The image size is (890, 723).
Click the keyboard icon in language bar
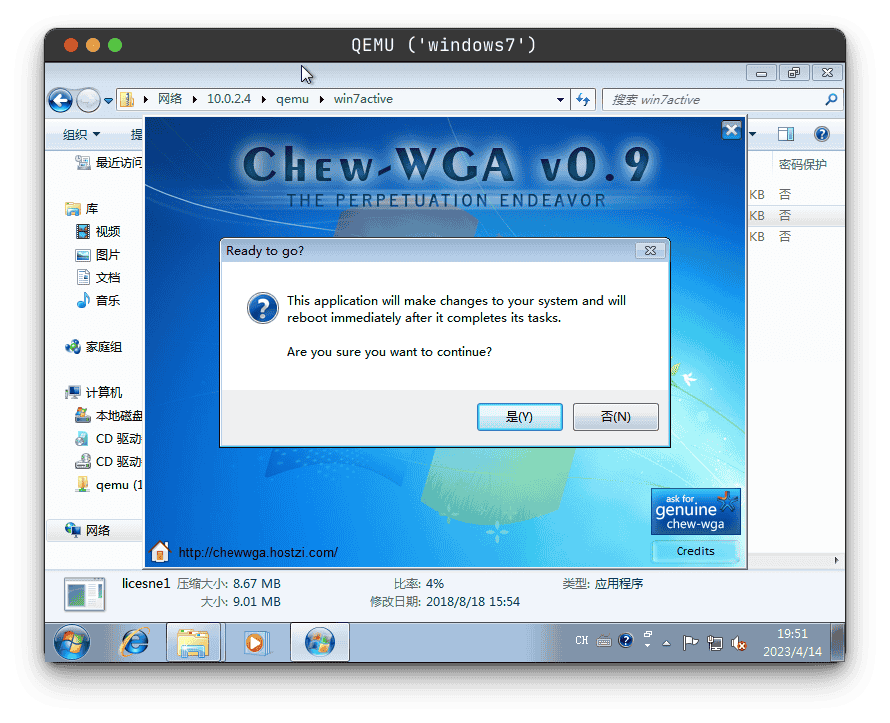pos(604,641)
